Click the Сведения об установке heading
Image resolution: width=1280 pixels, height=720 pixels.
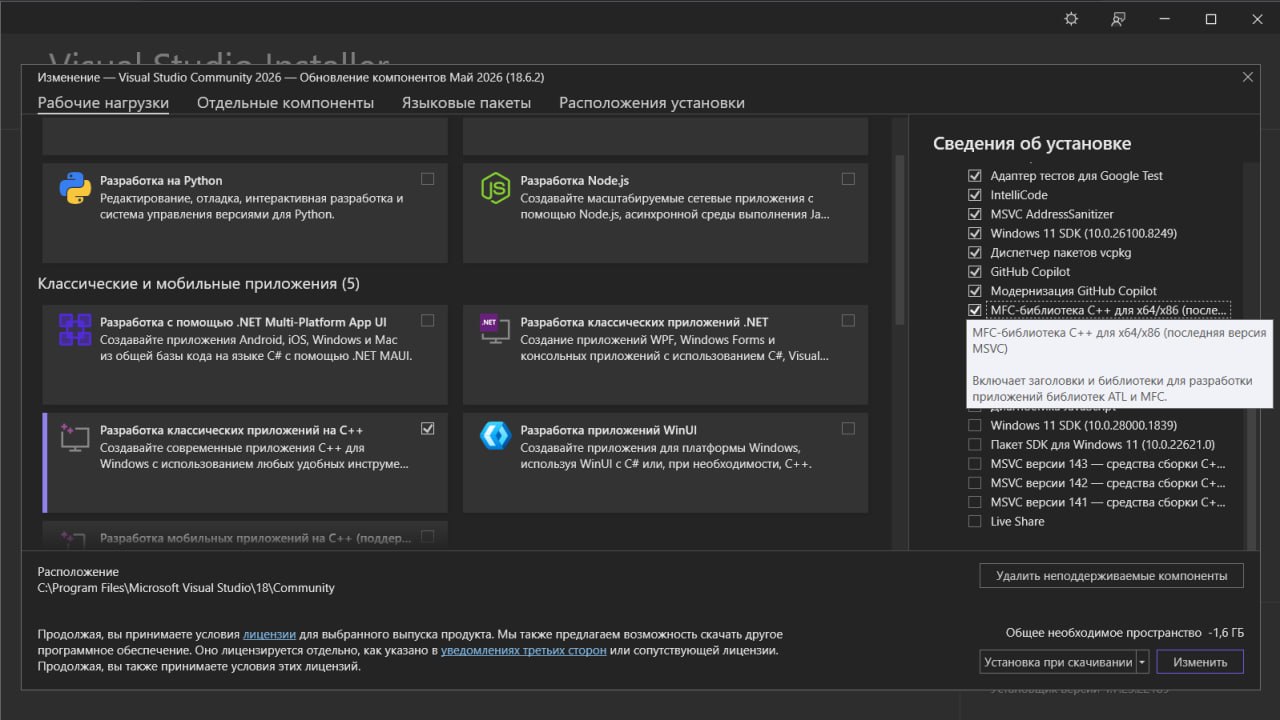[1032, 144]
